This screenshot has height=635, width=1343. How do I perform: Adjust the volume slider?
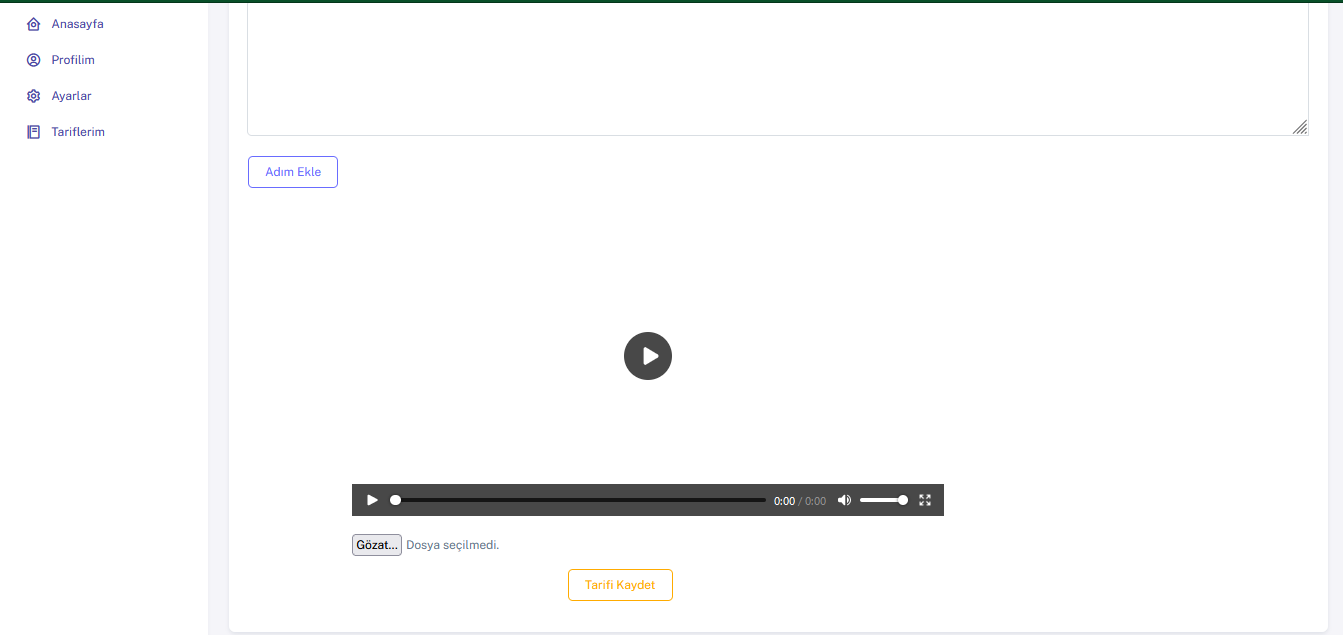(884, 500)
